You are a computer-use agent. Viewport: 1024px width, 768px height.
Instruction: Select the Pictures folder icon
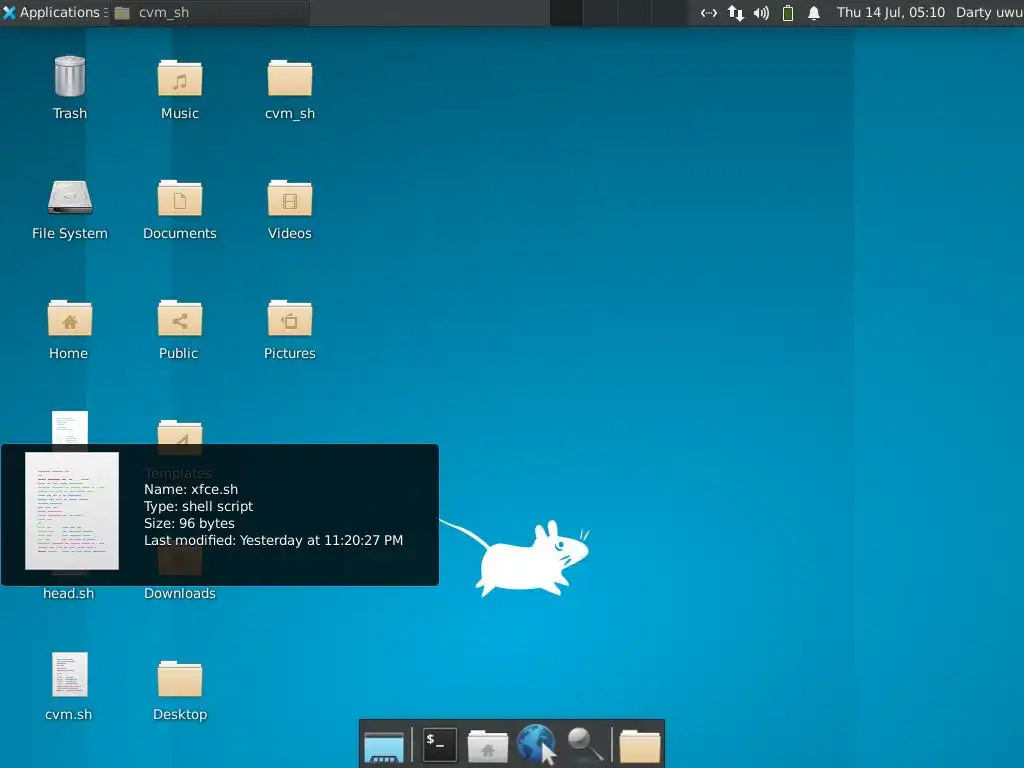[290, 319]
